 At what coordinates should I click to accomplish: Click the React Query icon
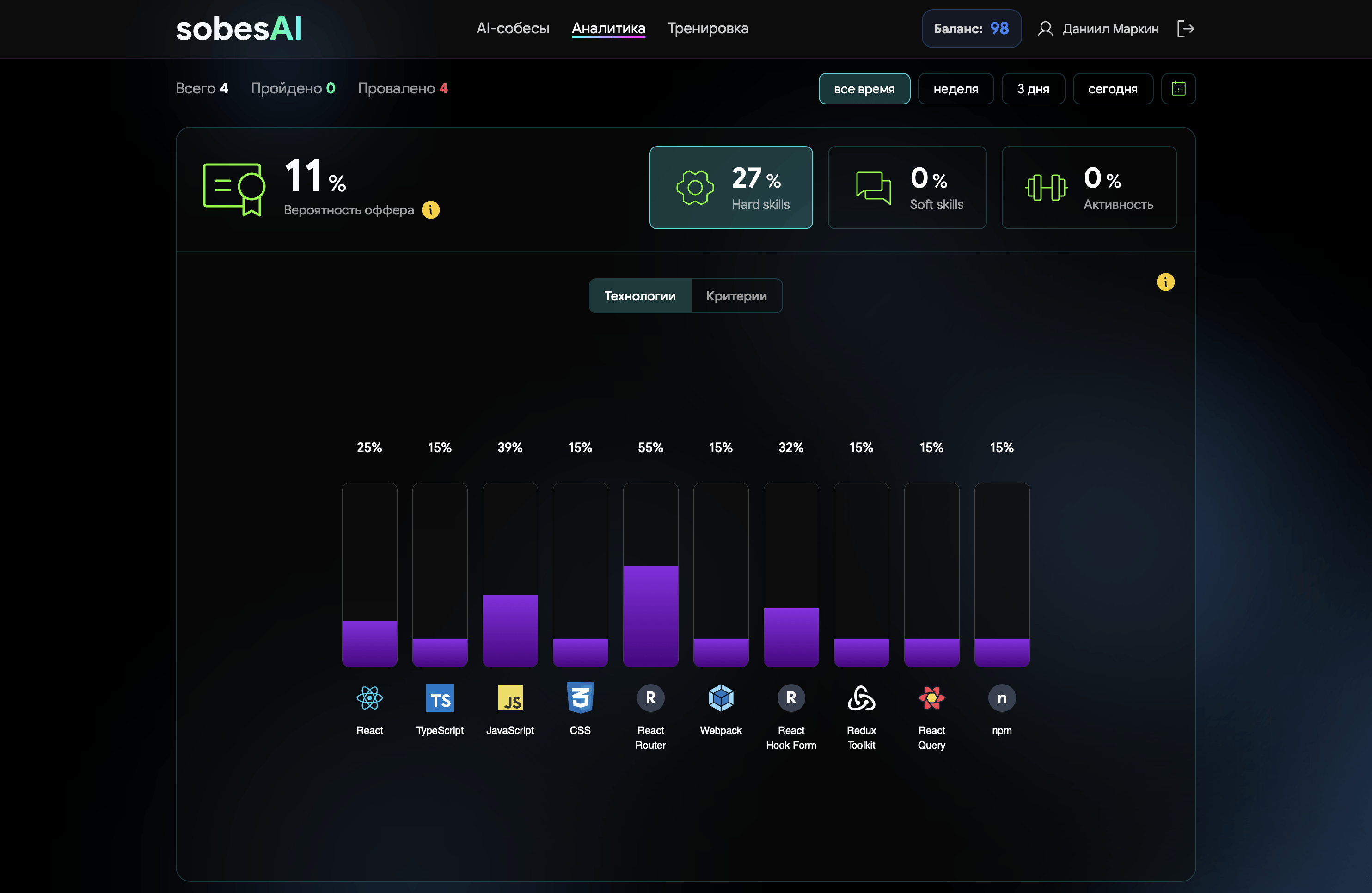click(931, 698)
